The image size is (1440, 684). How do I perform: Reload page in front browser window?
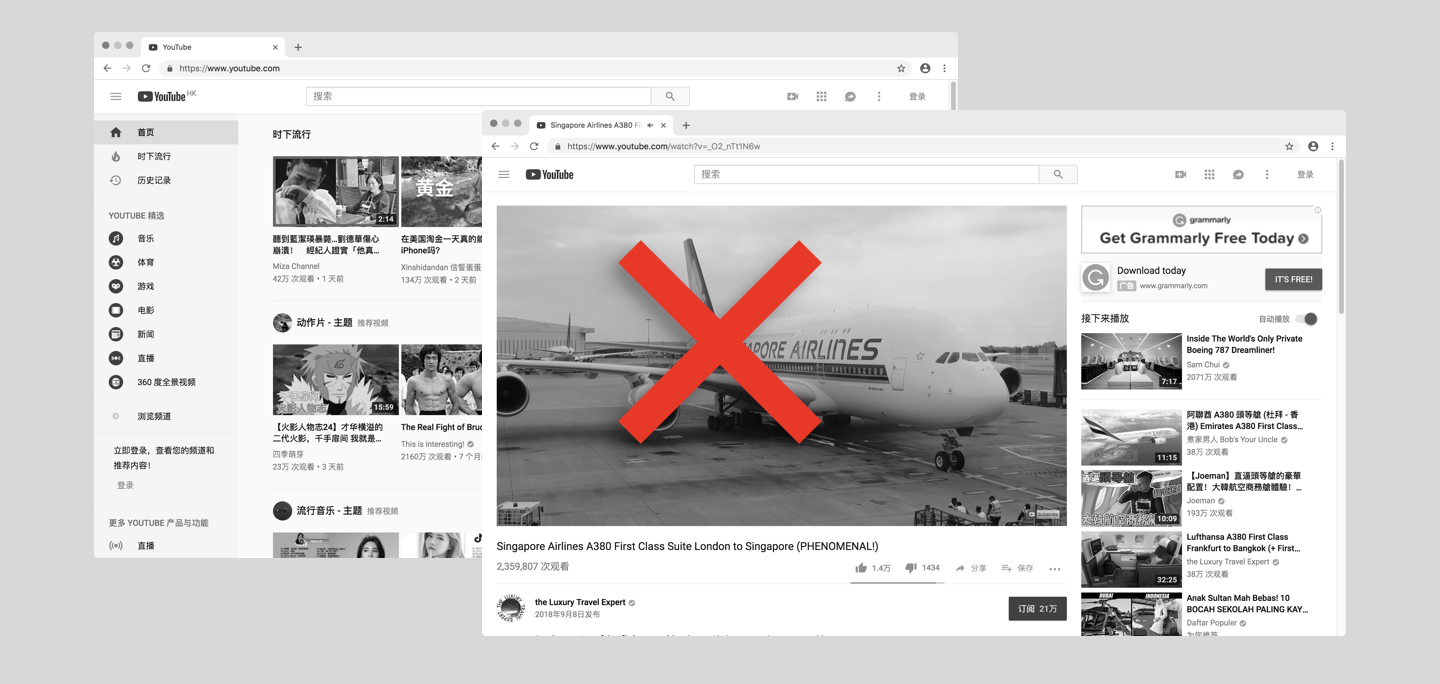pyautogui.click(x=534, y=146)
